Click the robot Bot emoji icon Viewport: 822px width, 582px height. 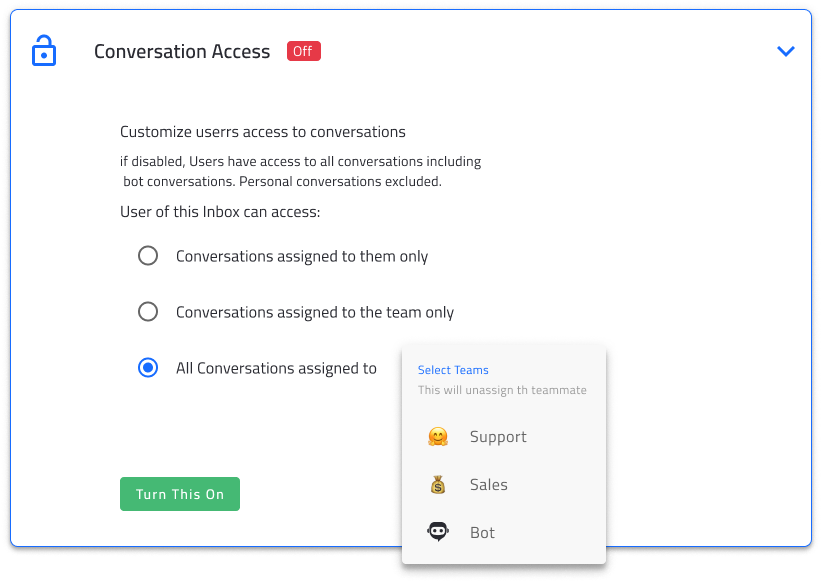point(438,532)
